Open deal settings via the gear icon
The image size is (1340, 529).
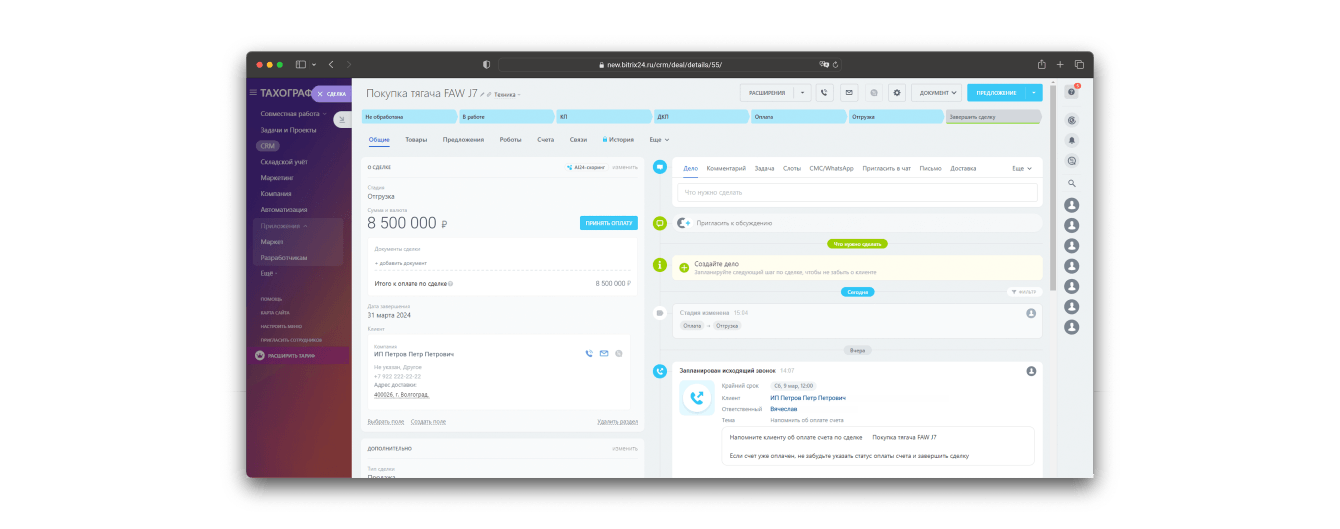pyautogui.click(x=897, y=93)
